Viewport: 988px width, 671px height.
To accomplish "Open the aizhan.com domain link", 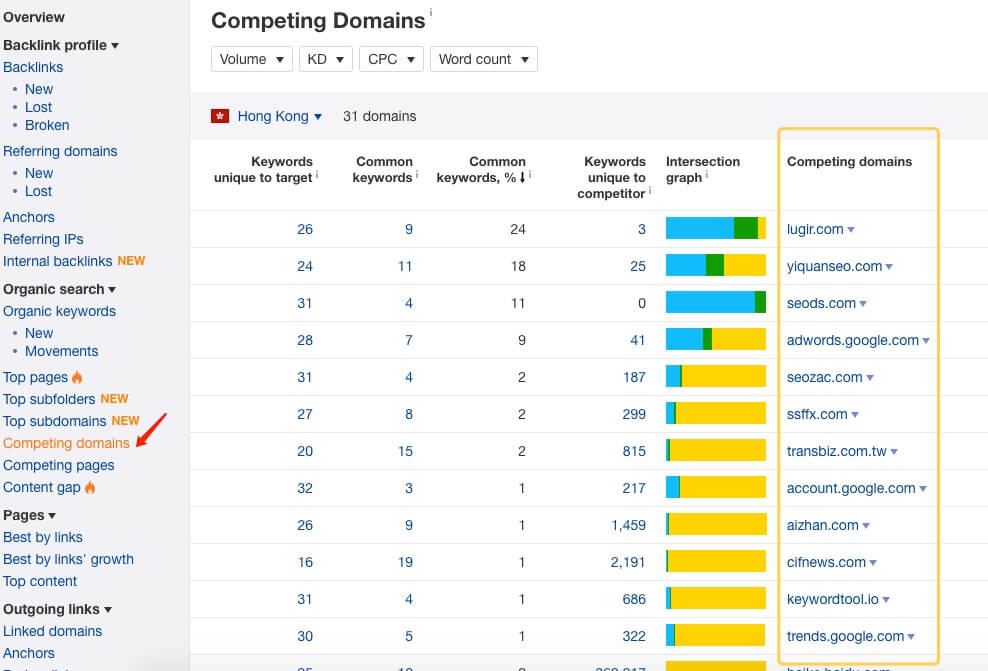I will tap(822, 525).
